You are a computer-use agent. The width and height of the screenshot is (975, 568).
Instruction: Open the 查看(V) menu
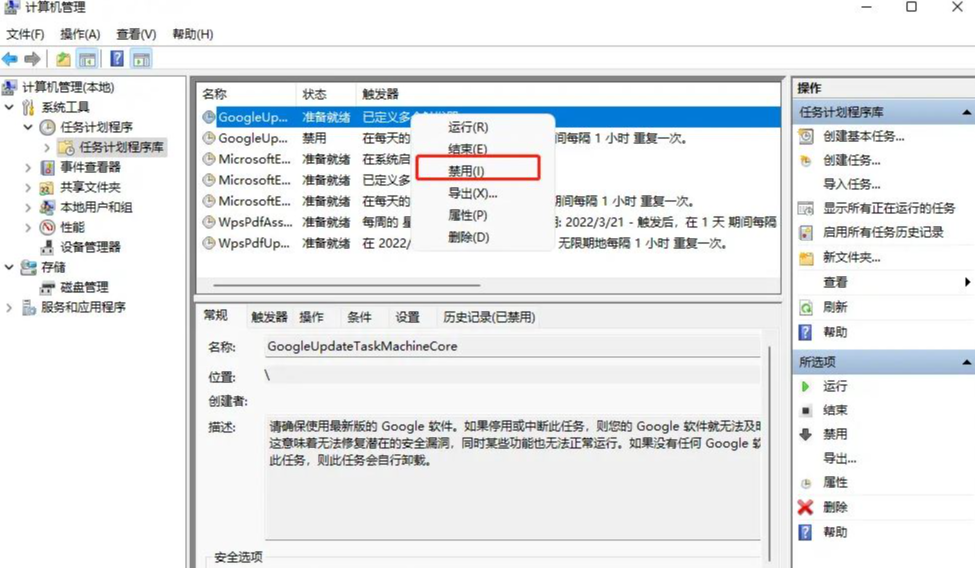136,34
